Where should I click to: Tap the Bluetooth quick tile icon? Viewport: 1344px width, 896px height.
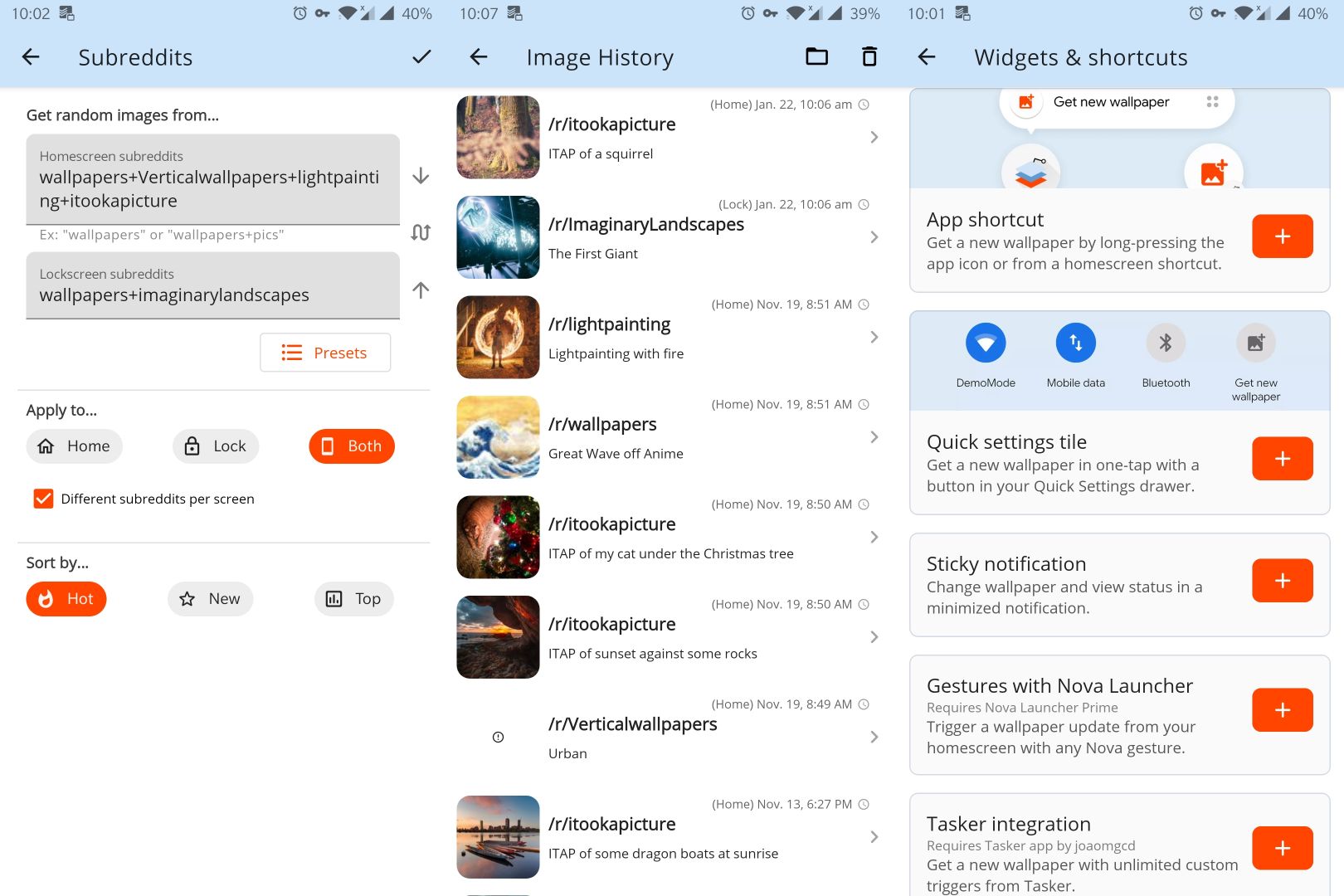coord(1166,343)
